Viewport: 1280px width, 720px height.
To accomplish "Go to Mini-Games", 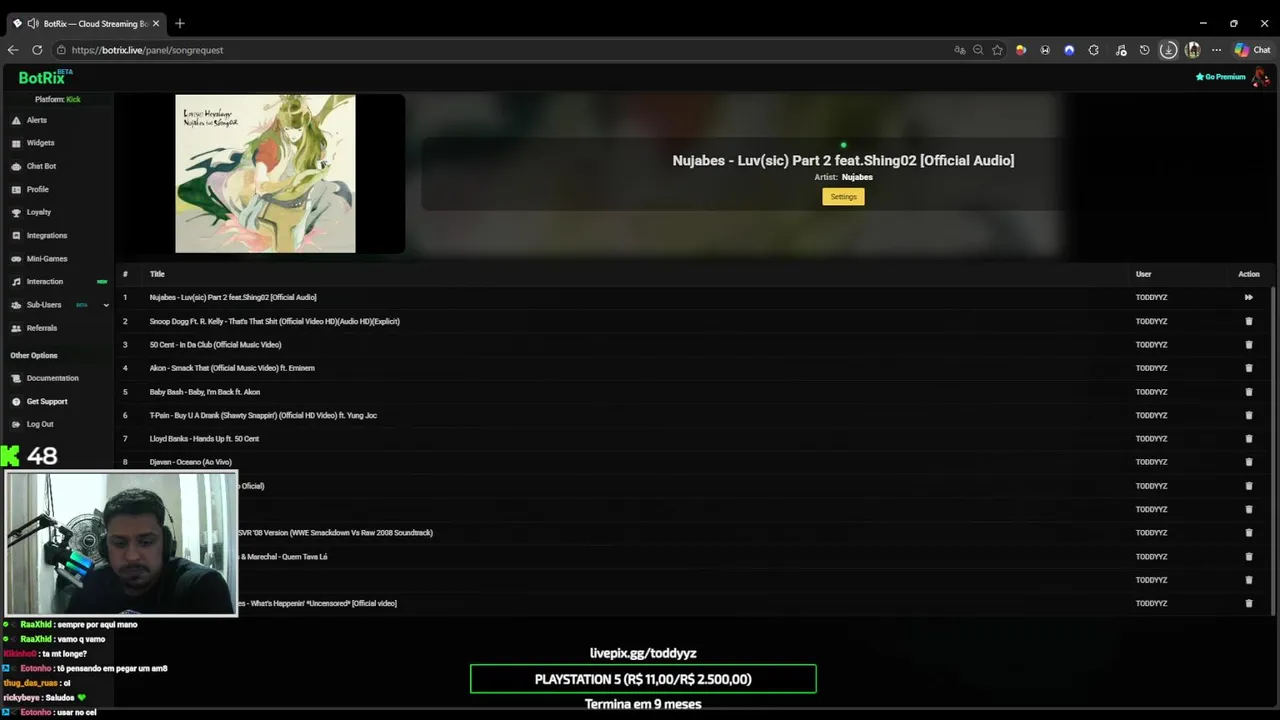I will pyautogui.click(x=46, y=259).
